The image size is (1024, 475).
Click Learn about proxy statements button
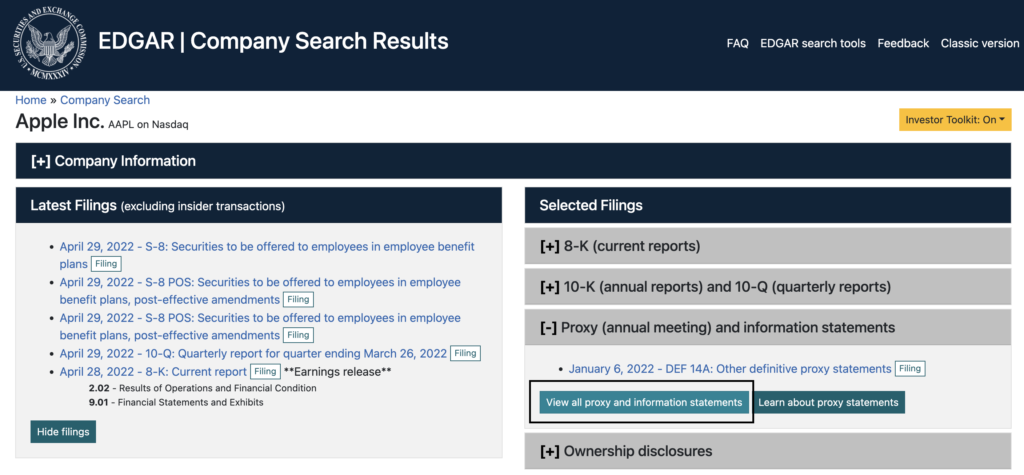click(x=828, y=402)
